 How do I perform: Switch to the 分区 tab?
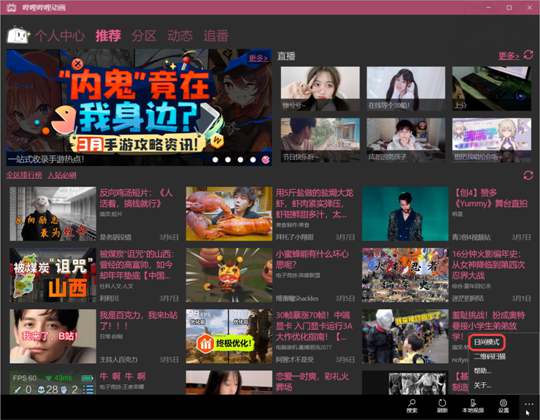coord(144,35)
